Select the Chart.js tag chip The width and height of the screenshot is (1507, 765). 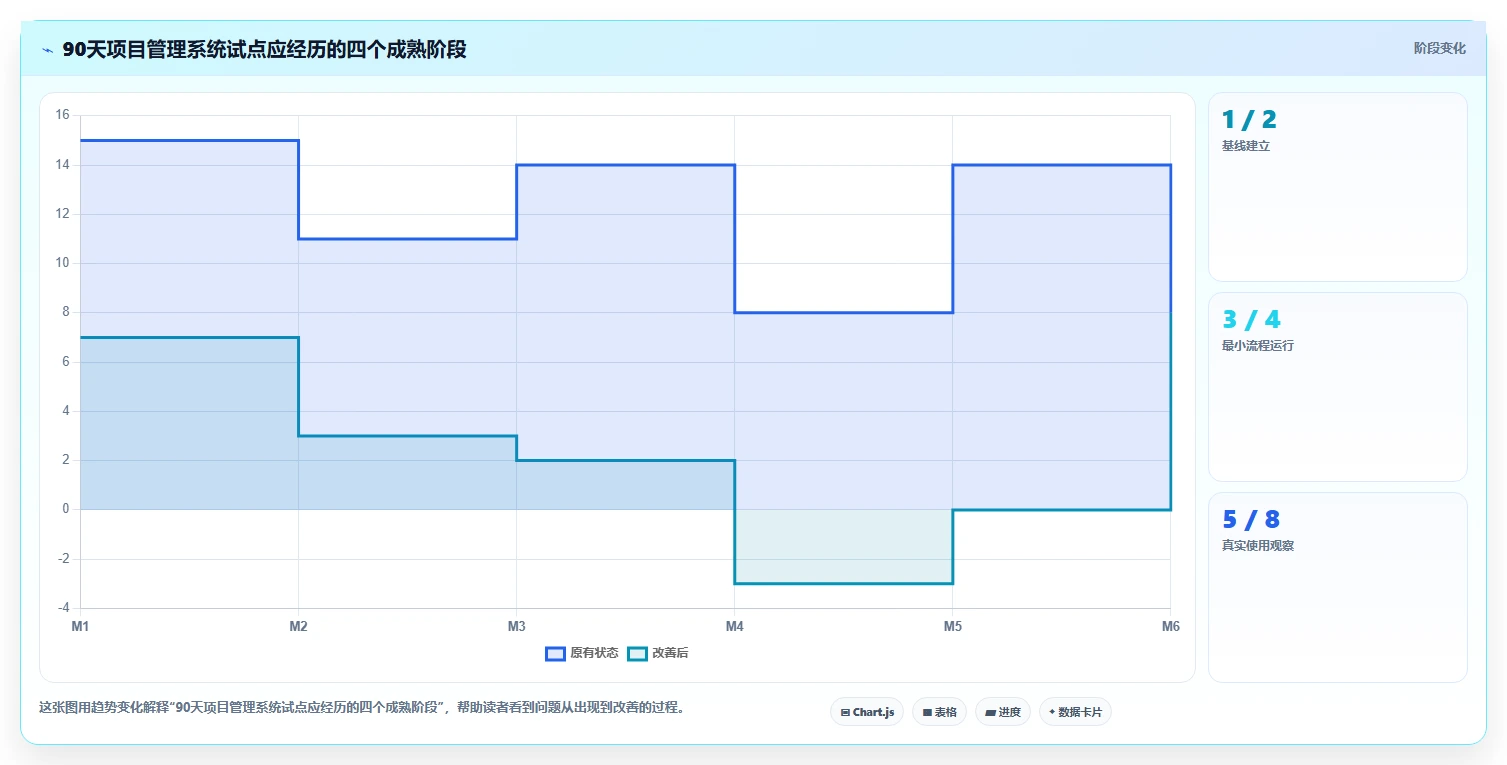[867, 712]
